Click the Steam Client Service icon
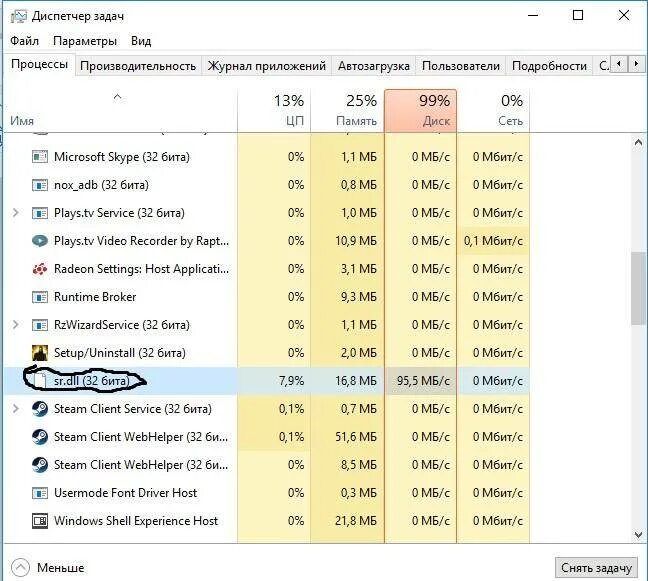 [x=40, y=409]
